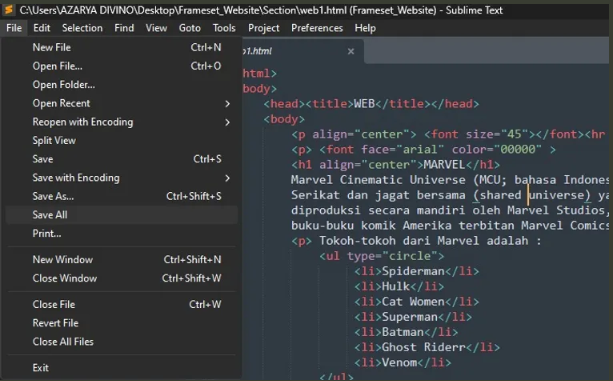
Task: Click the Ghost Riderr list item line
Action: coord(427,347)
